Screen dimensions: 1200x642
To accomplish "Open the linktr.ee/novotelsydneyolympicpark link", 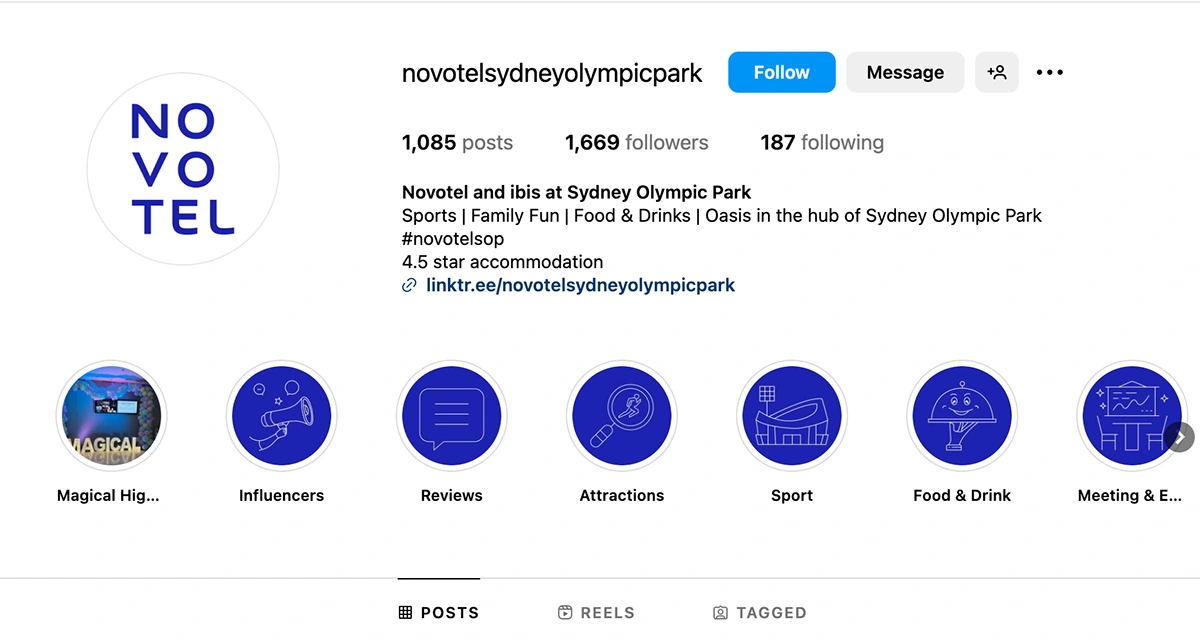I will [x=580, y=285].
